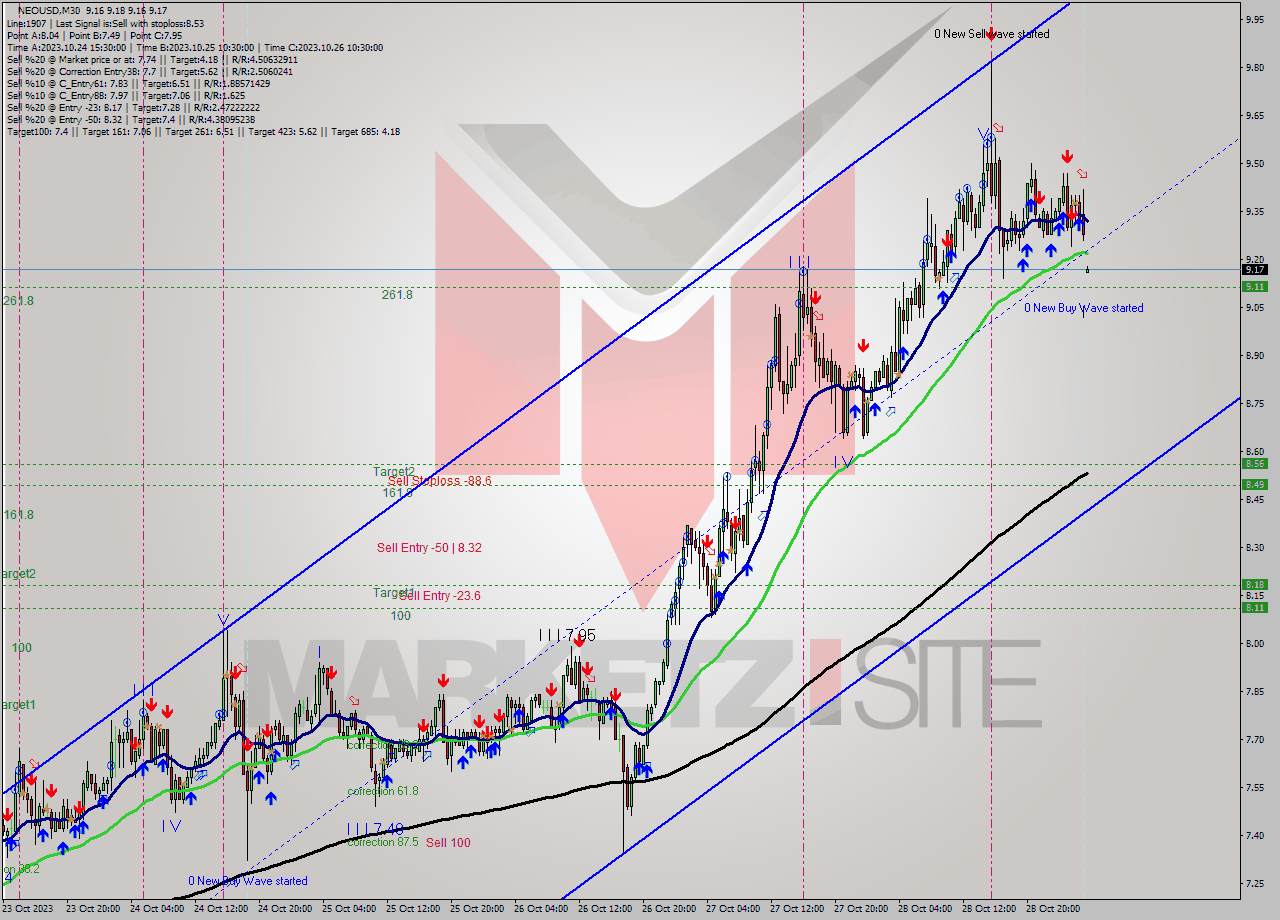The image size is (1280, 920).
Task: Click the 9.80 price scale value
Action: coord(1254,67)
